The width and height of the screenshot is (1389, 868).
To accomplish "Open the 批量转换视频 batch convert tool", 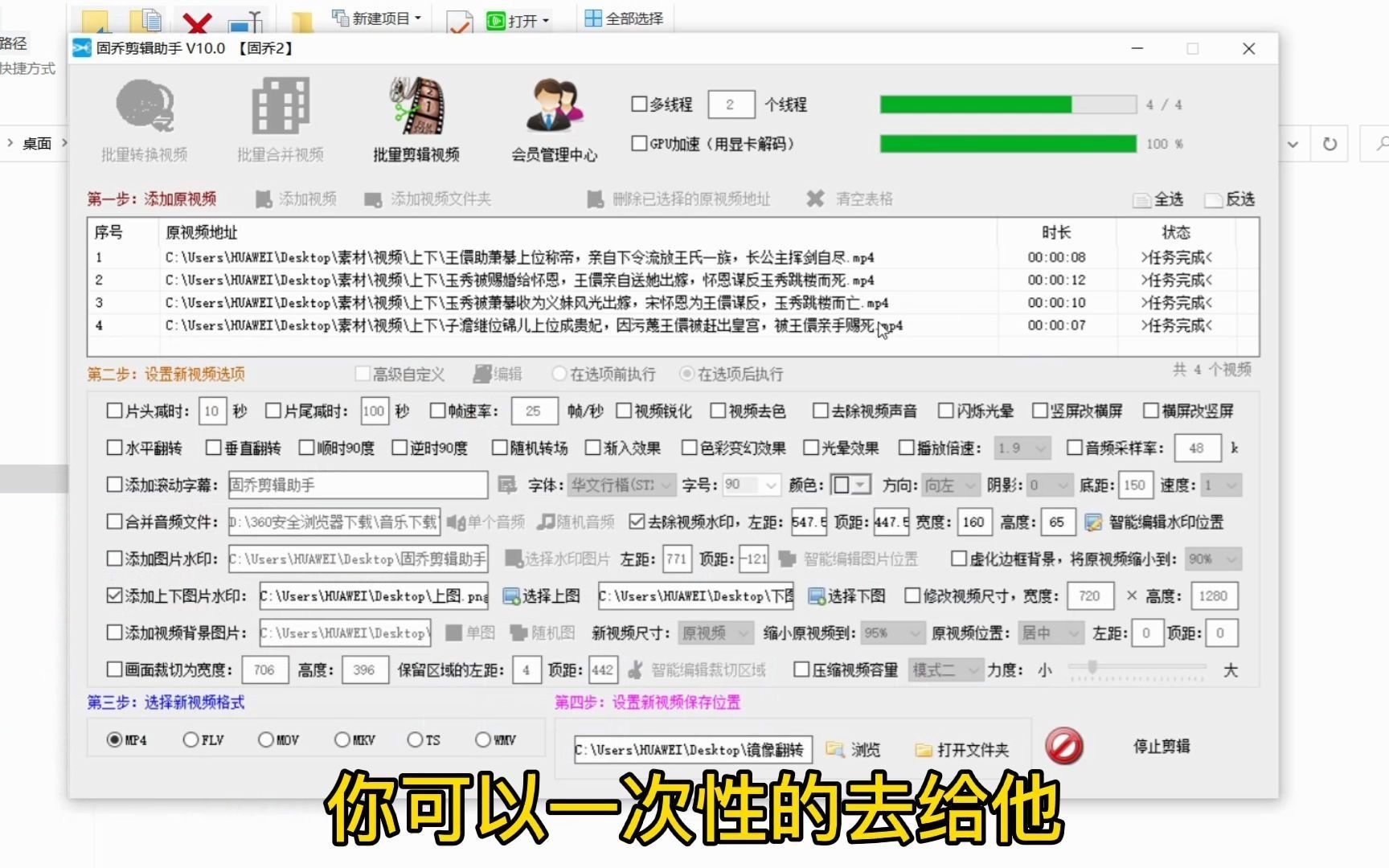I will click(x=145, y=120).
